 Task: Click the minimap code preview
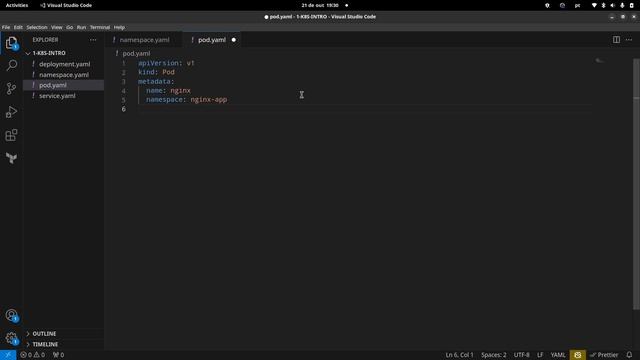click(x=600, y=61)
